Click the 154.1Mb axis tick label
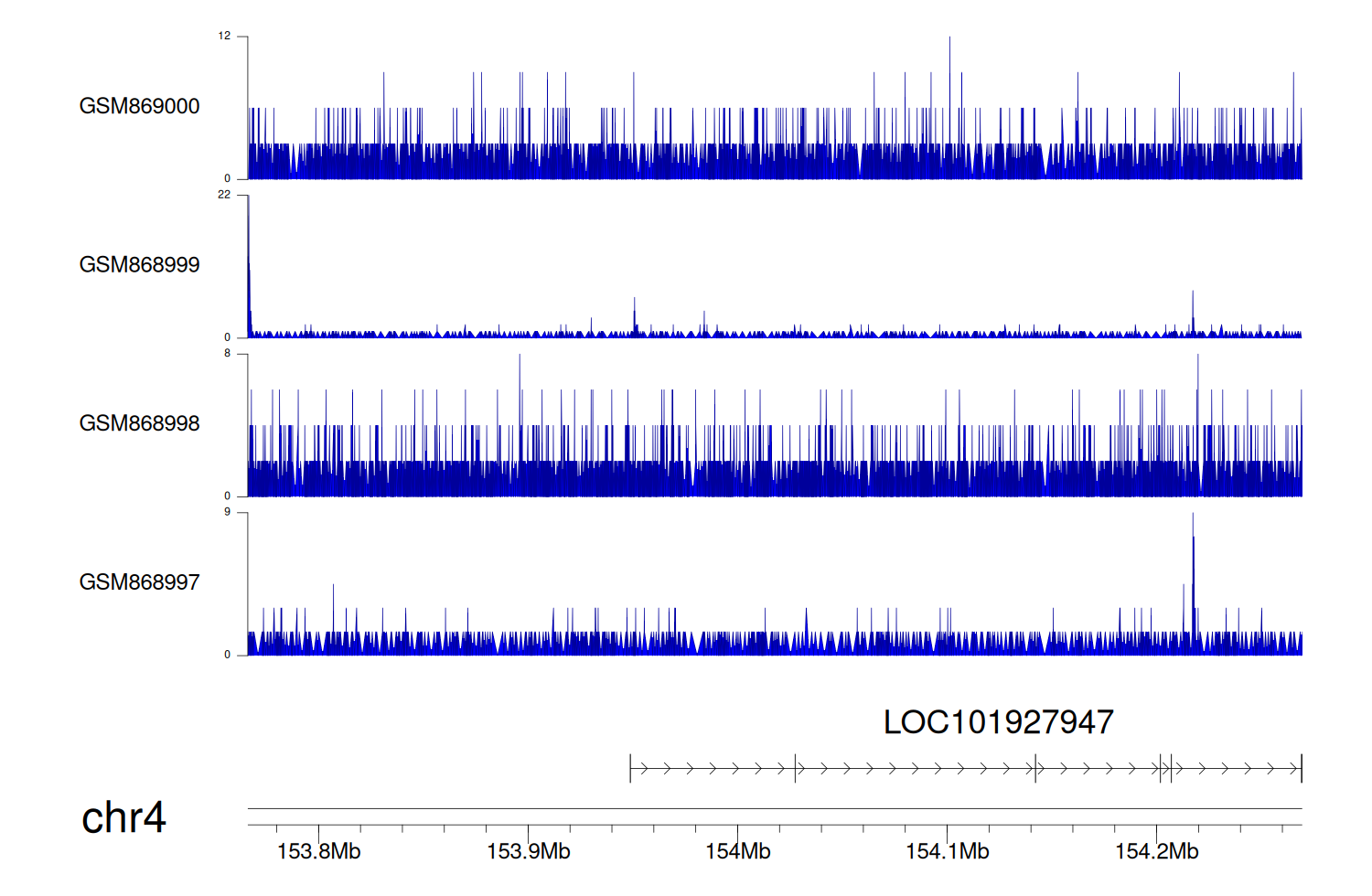 947,851
